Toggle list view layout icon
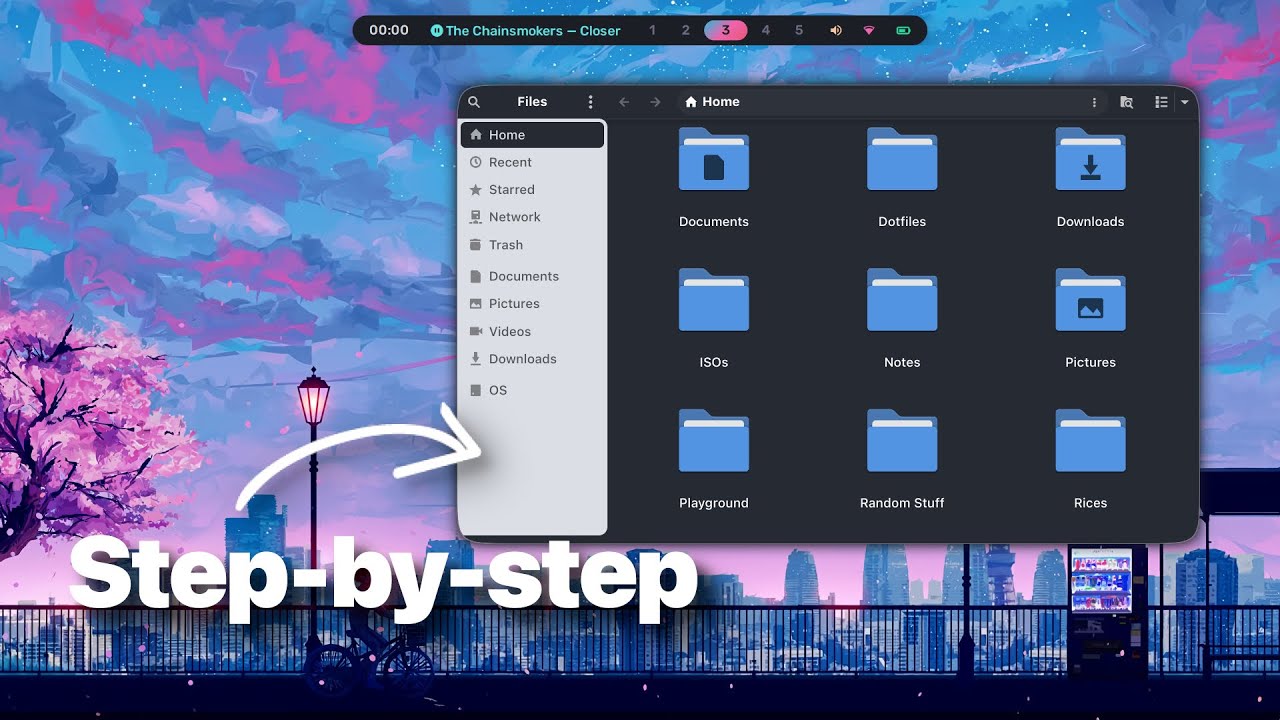The width and height of the screenshot is (1280, 720). (x=1161, y=102)
